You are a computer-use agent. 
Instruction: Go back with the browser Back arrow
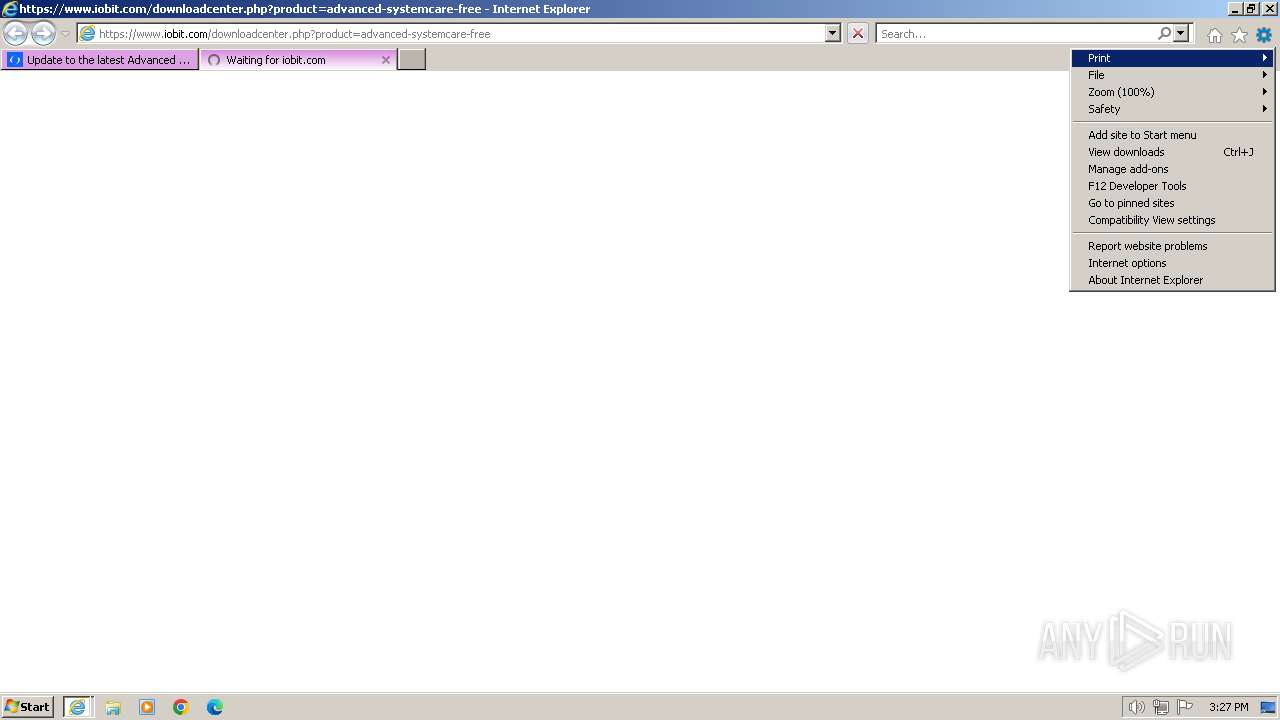pos(16,33)
